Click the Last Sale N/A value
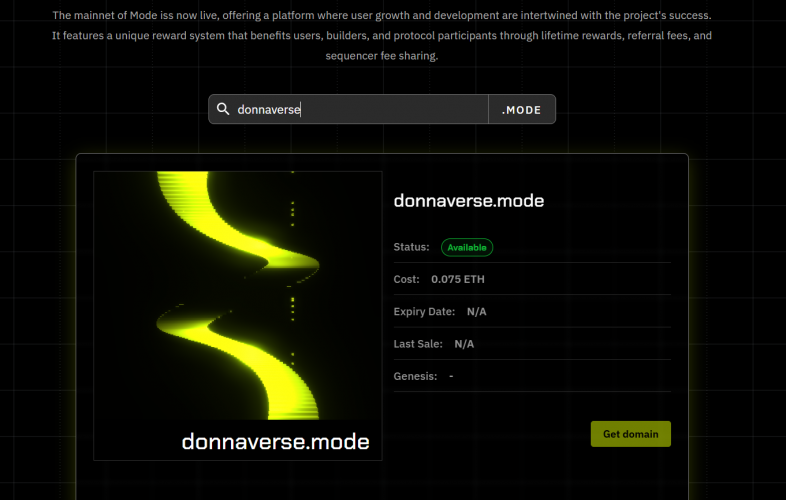 [464, 344]
